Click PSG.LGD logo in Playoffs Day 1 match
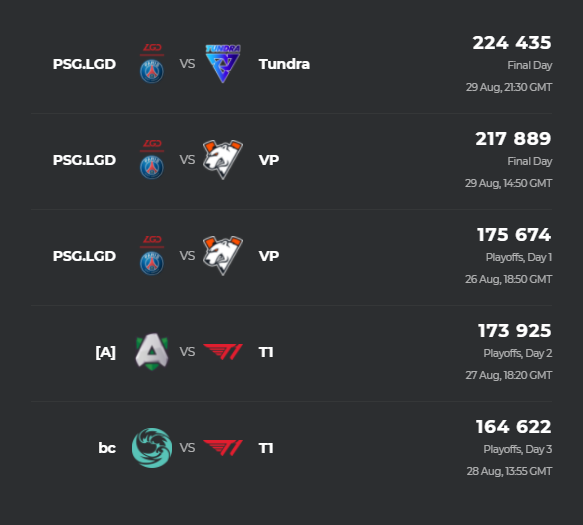Image resolution: width=583 pixels, height=525 pixels. [152, 255]
